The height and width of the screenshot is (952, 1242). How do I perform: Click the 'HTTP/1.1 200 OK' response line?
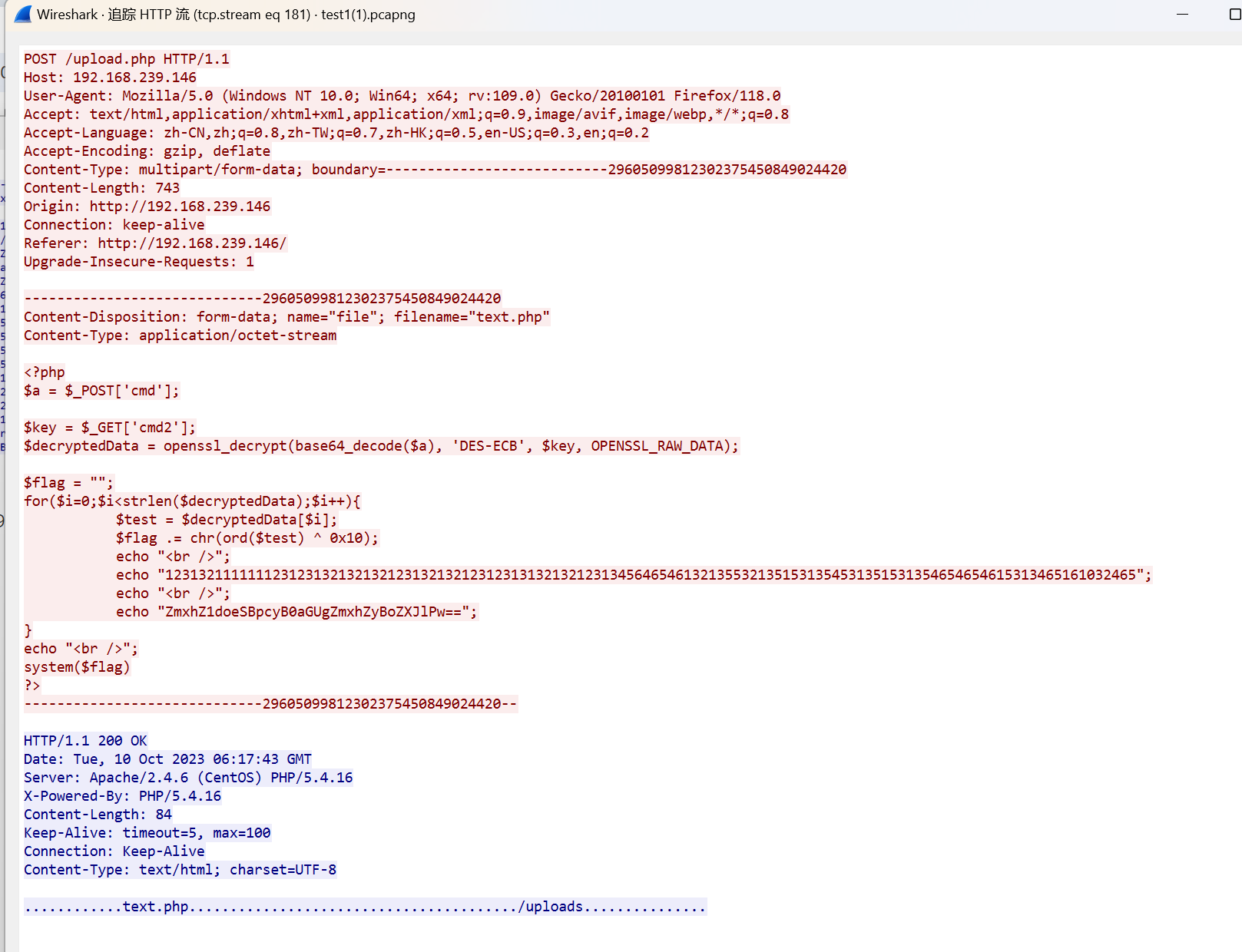tap(85, 741)
